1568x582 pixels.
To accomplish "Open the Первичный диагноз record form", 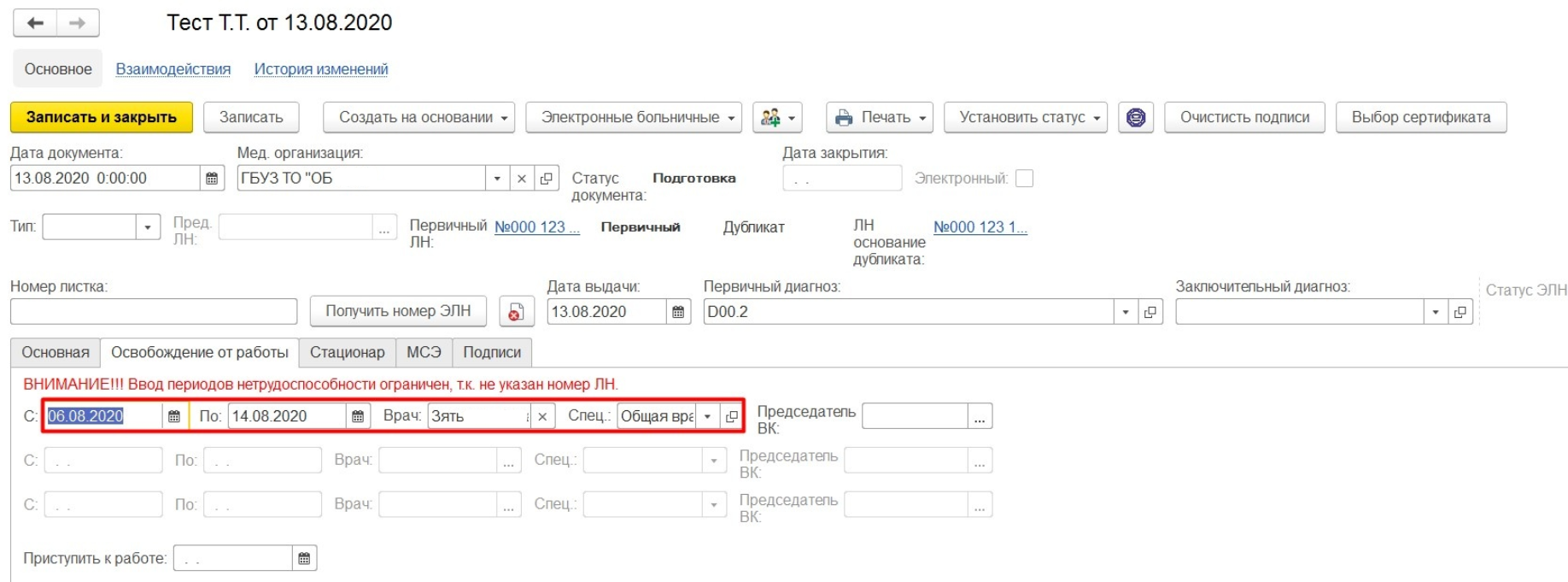I will pos(1150,312).
